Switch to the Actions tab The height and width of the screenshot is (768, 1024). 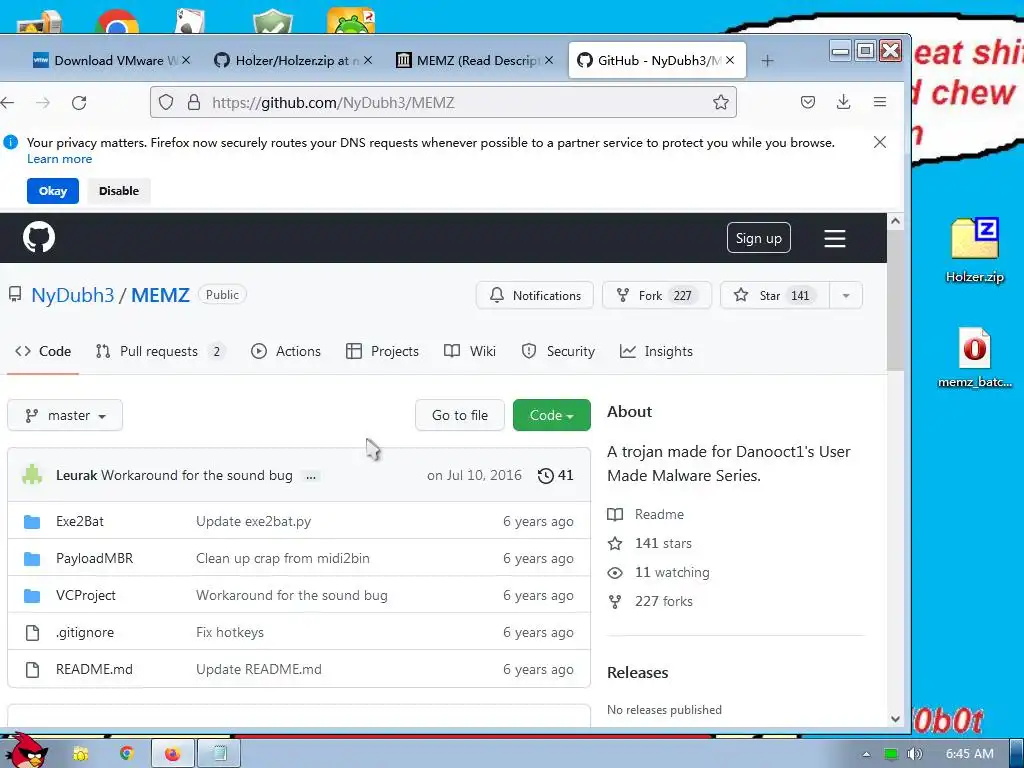click(285, 351)
